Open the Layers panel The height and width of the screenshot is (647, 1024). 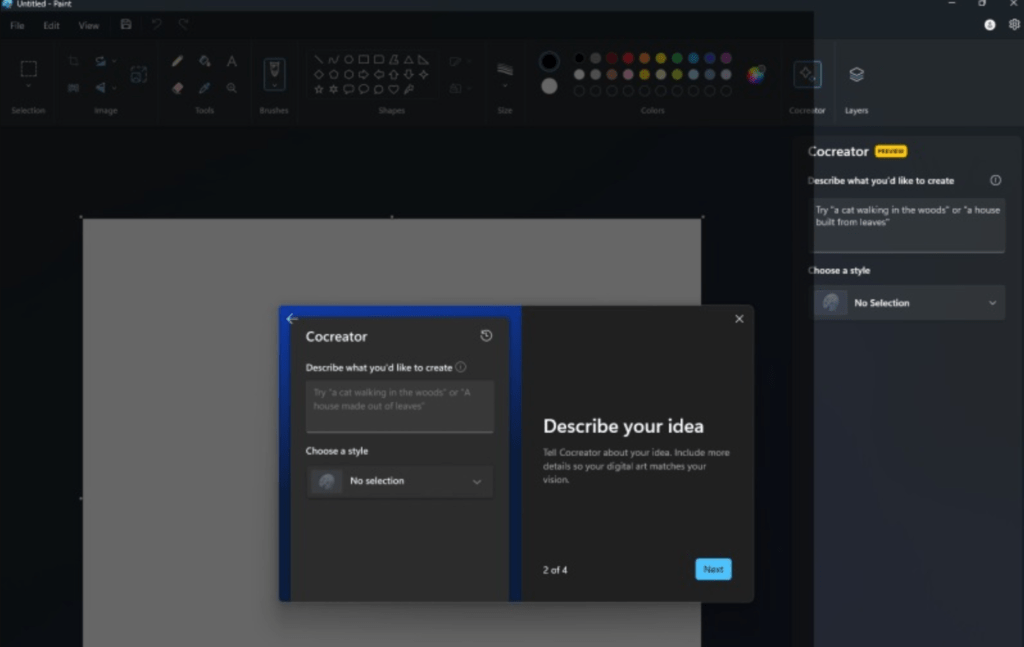click(x=856, y=74)
